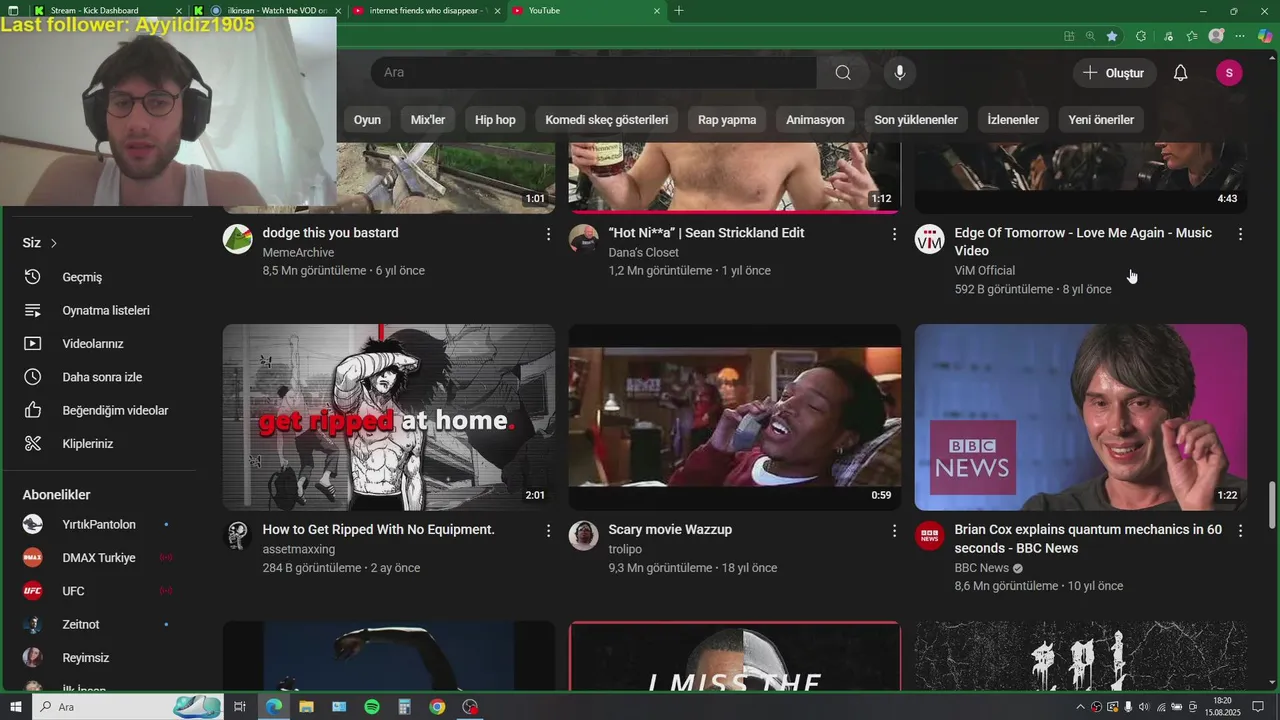Open options for Brian Cox BBC video
This screenshot has height=720, width=1280.
(1240, 531)
